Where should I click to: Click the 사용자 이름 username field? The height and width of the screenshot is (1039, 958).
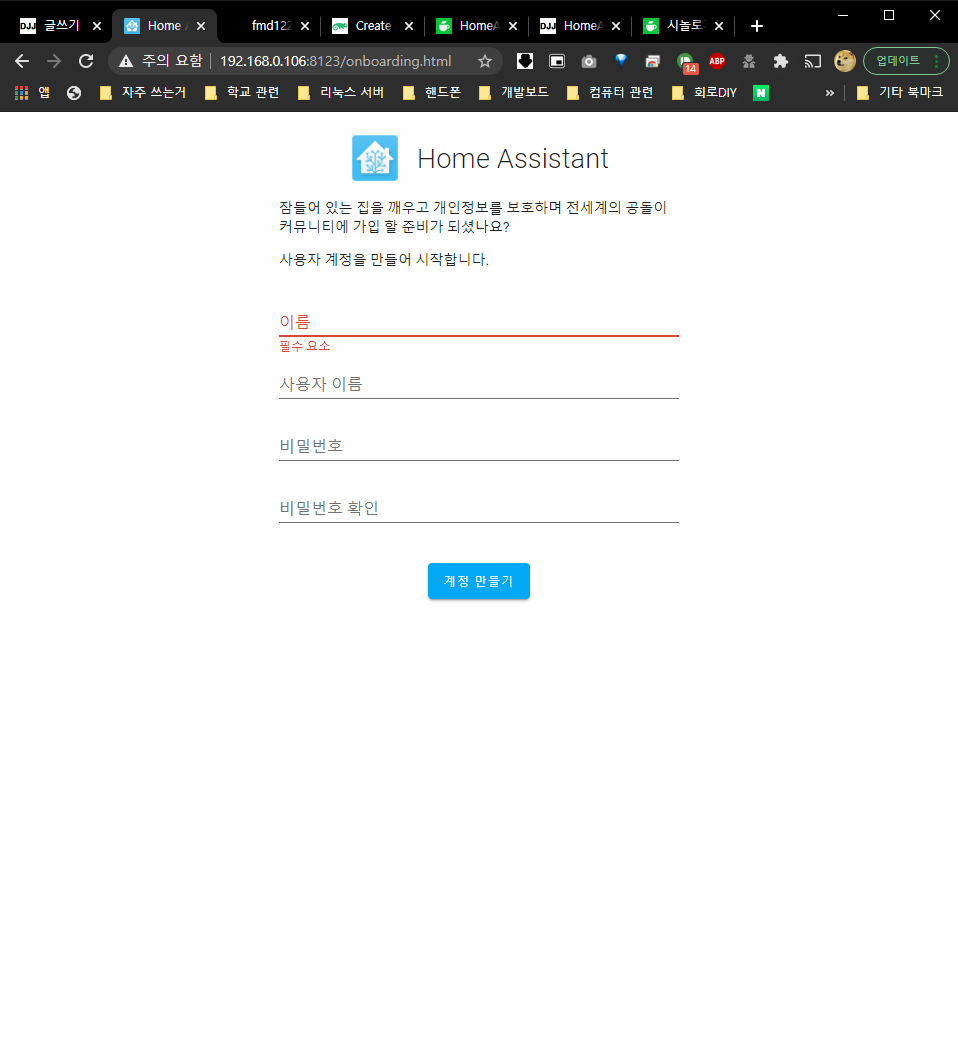pyautogui.click(x=479, y=384)
